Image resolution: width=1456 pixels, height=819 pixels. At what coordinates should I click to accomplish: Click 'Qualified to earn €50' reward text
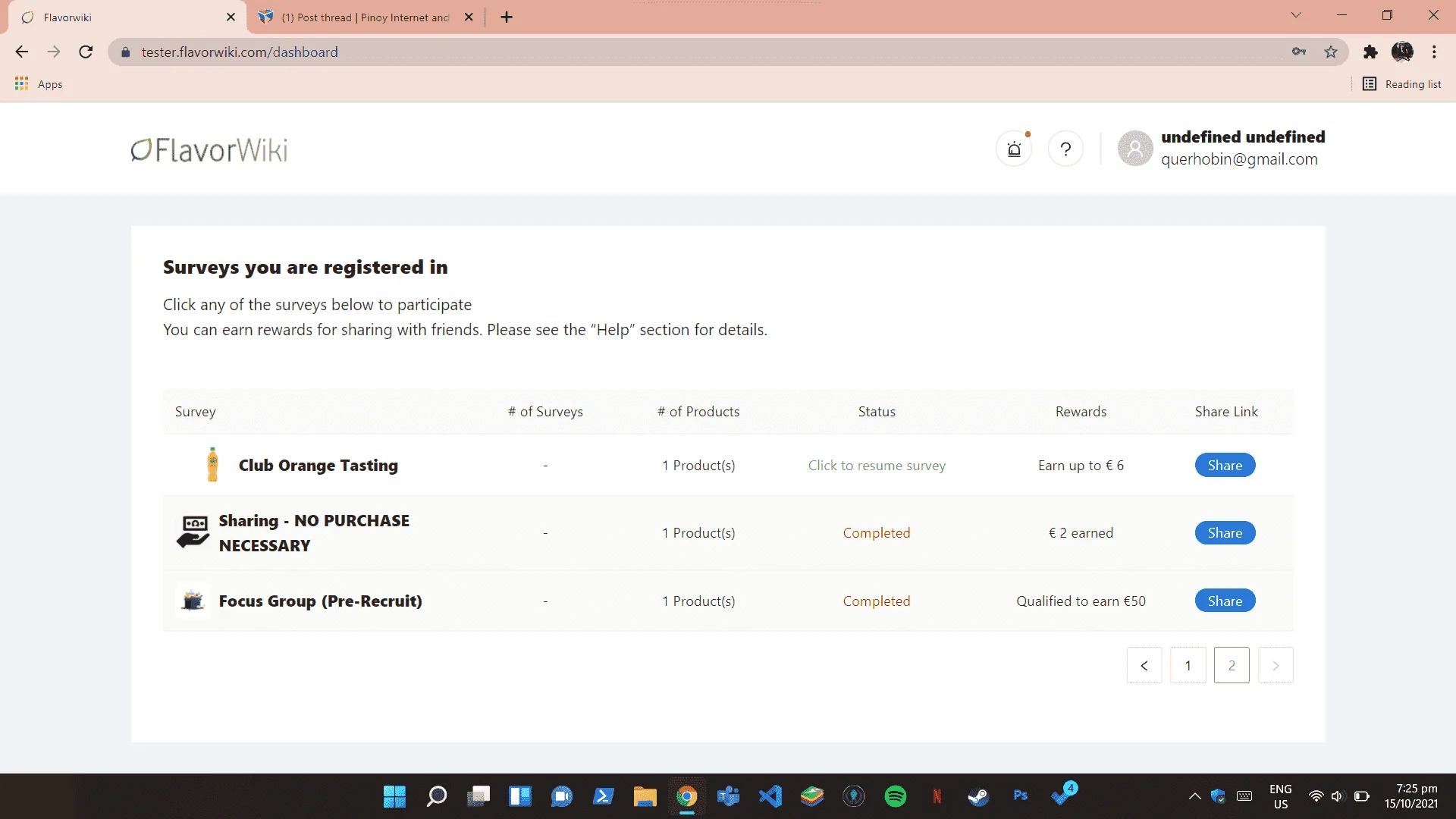[1081, 601]
